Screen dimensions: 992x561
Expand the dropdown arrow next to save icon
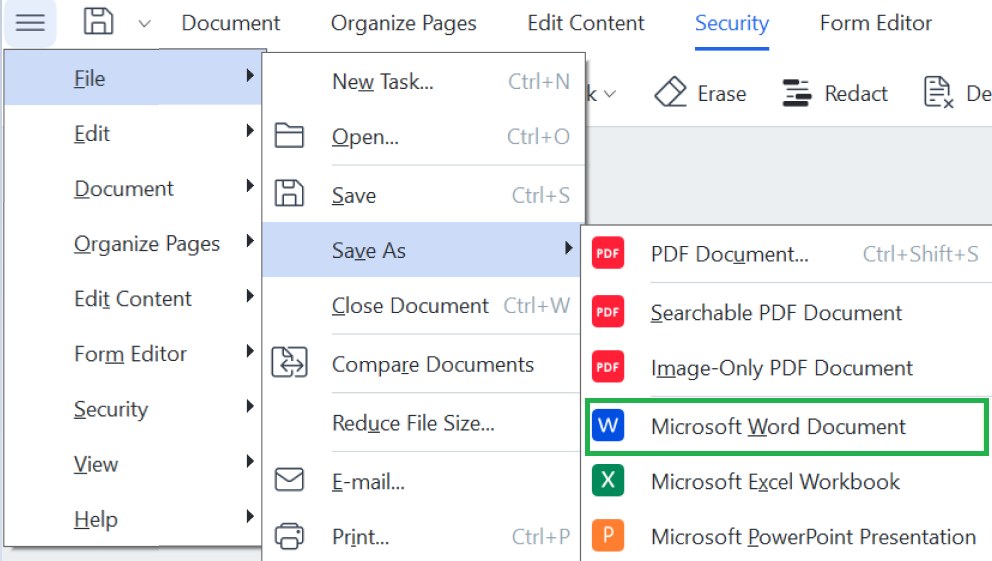[x=144, y=24]
